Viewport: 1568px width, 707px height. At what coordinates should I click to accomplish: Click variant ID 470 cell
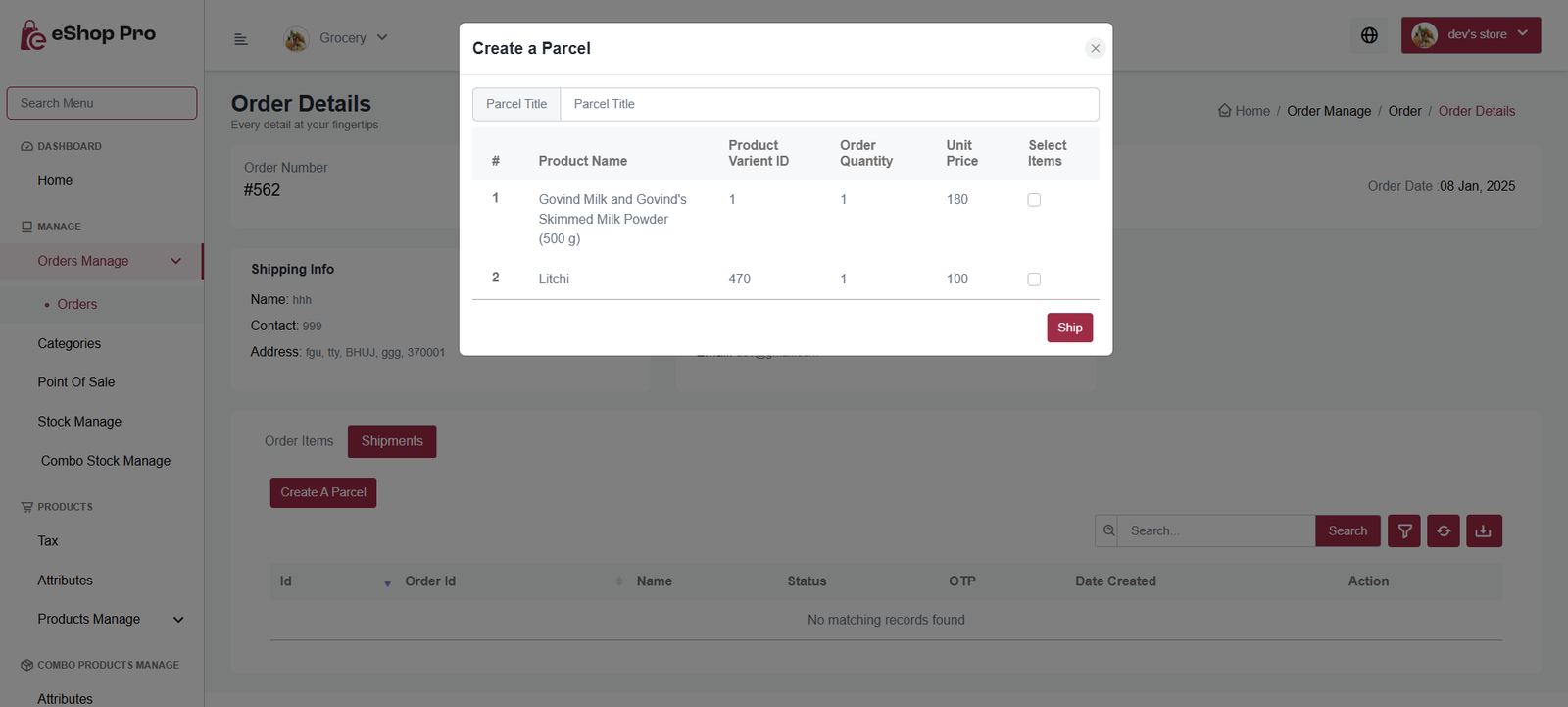(740, 279)
